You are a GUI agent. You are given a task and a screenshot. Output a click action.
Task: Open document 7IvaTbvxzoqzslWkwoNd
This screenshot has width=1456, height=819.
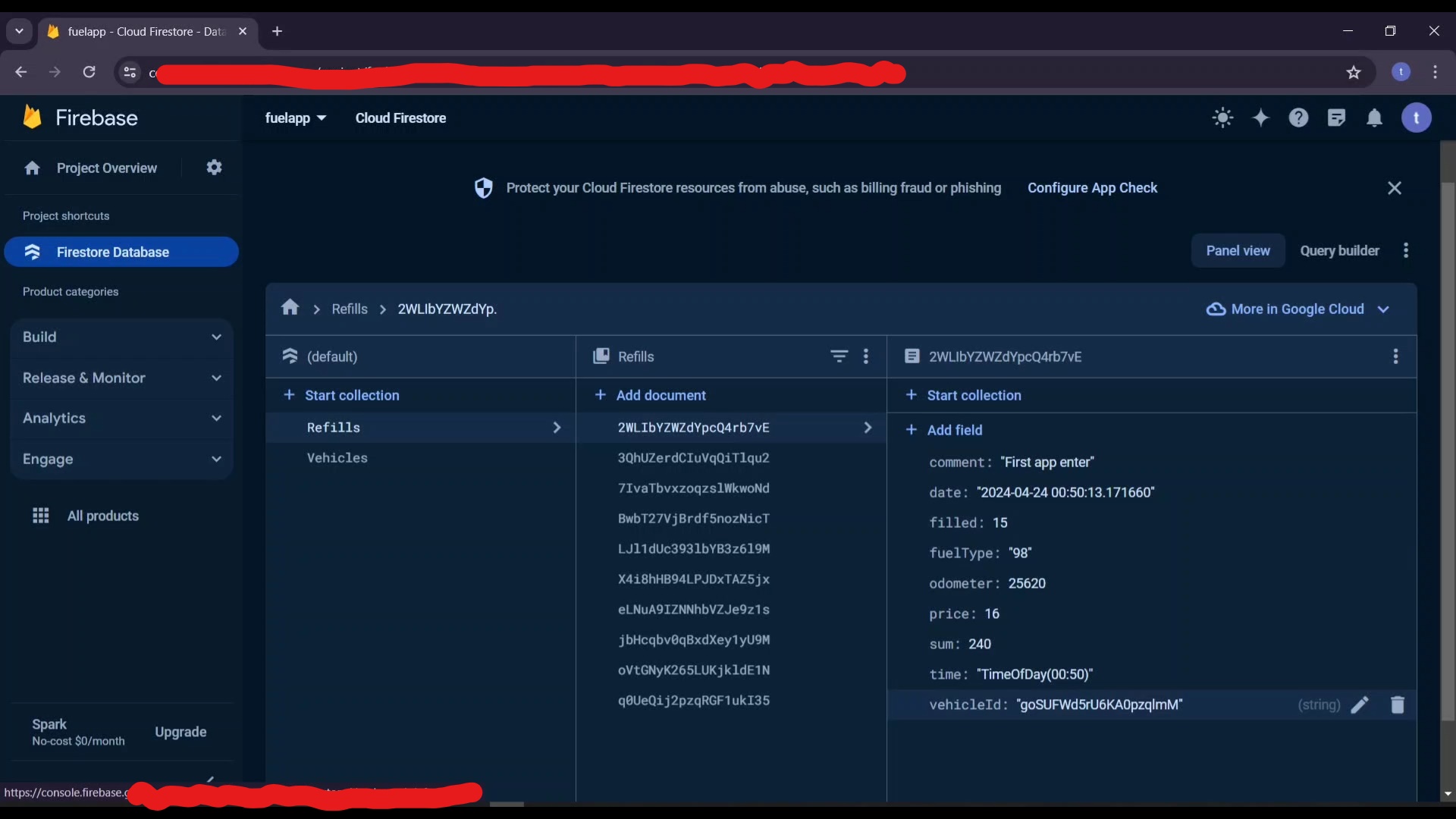693,488
